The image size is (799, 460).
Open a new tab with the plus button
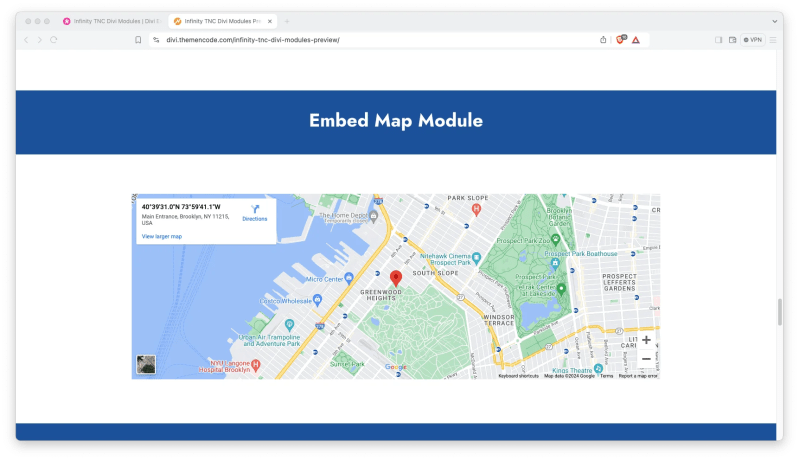tap(287, 21)
